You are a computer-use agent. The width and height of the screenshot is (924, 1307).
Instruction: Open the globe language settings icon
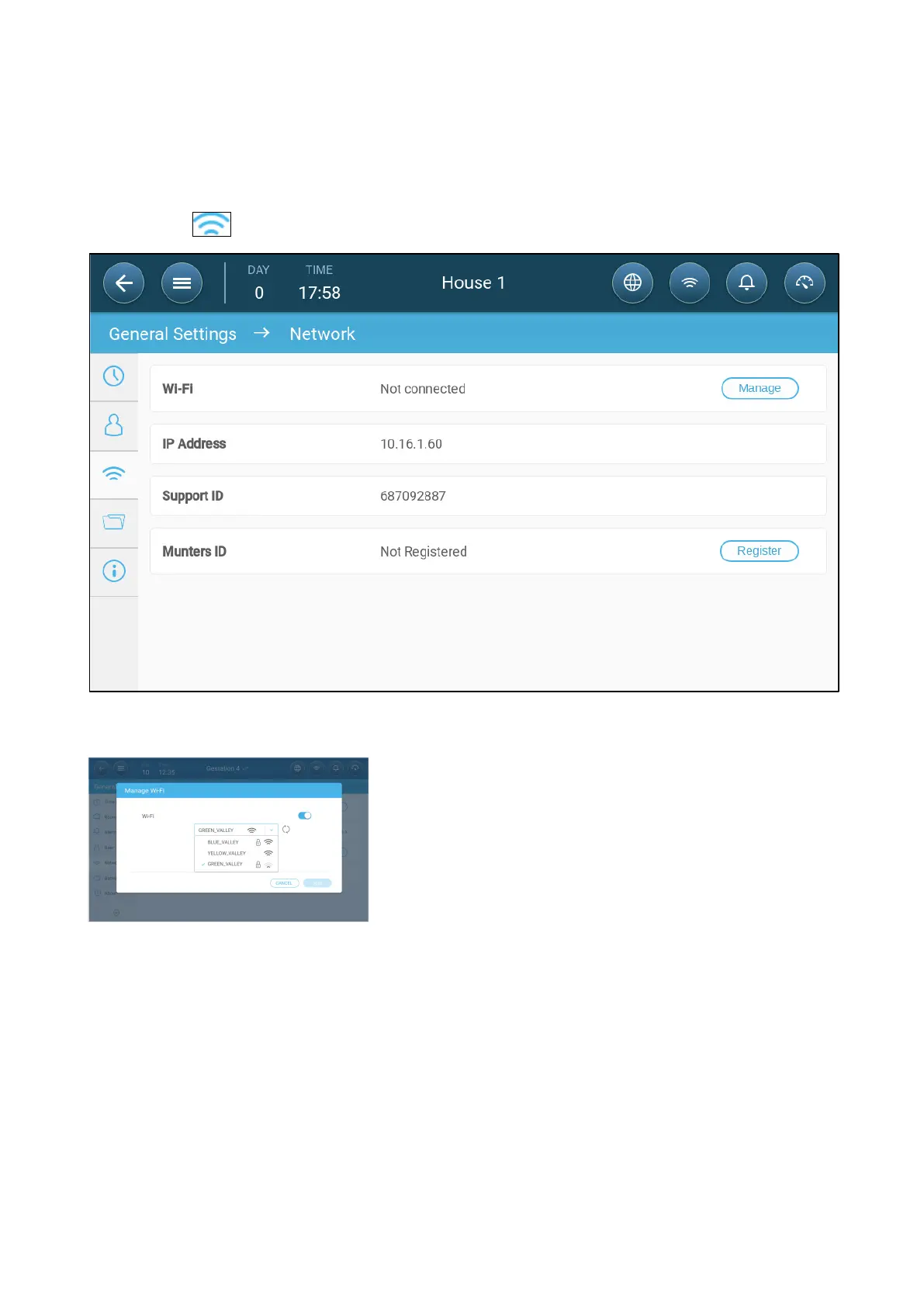point(632,283)
